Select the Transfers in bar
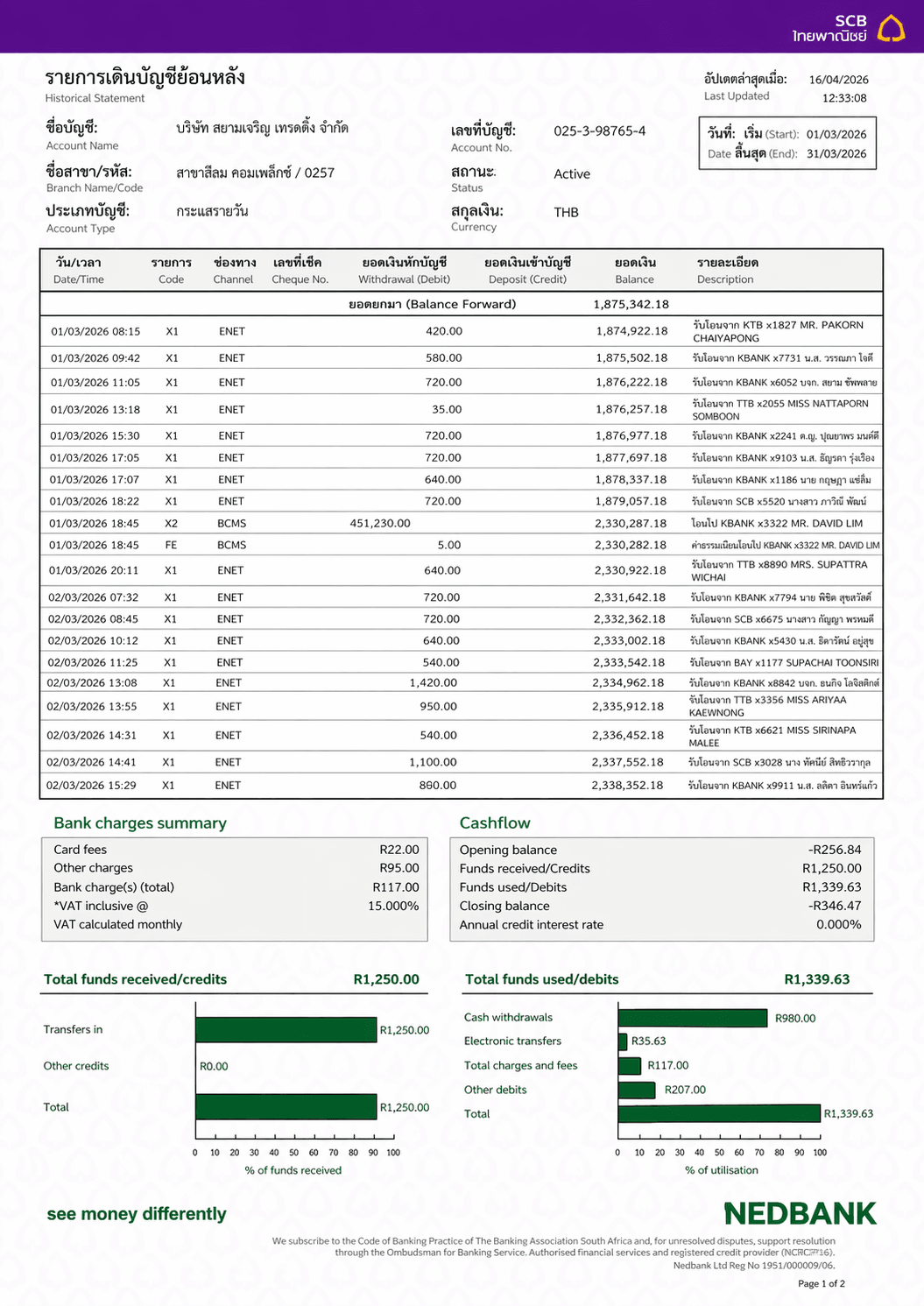The height and width of the screenshot is (1306, 924). coord(285,1030)
